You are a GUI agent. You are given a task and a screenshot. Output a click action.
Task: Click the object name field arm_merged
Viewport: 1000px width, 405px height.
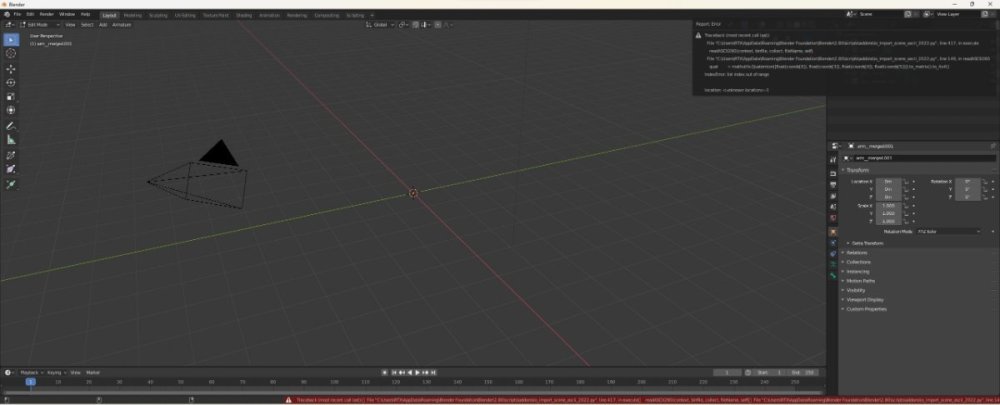[925, 158]
